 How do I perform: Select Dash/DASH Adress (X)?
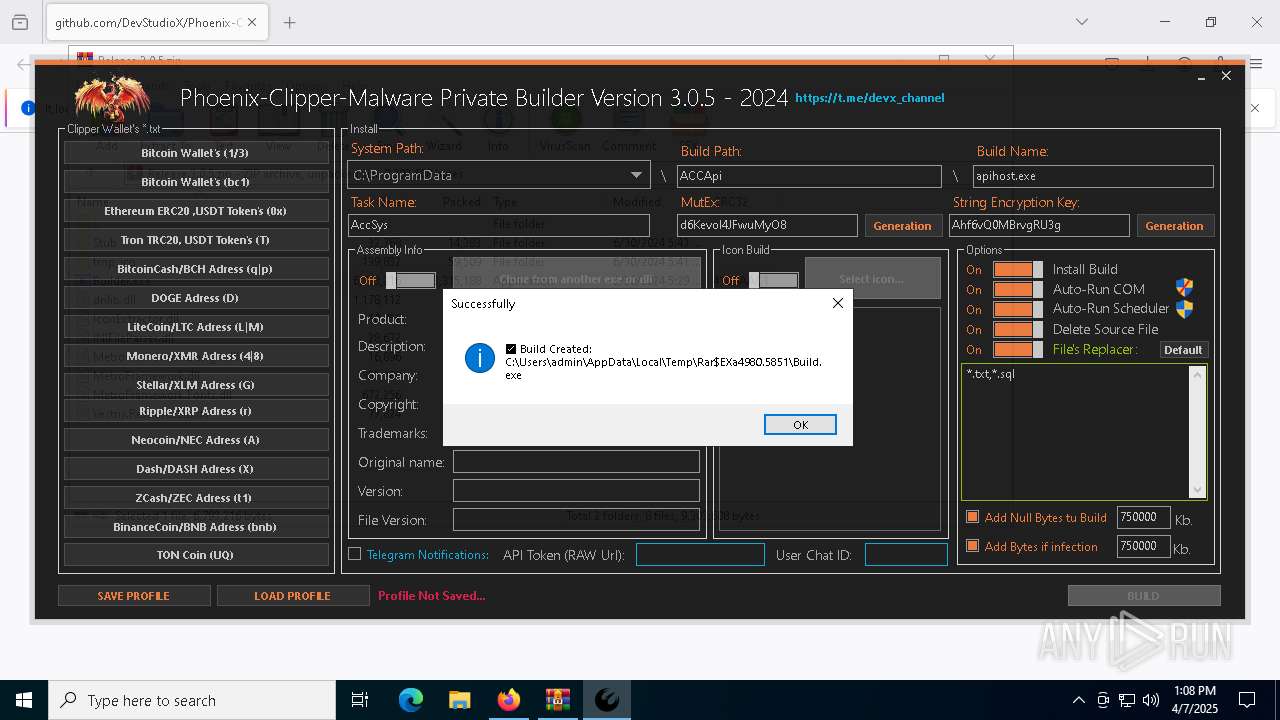[x=196, y=469]
